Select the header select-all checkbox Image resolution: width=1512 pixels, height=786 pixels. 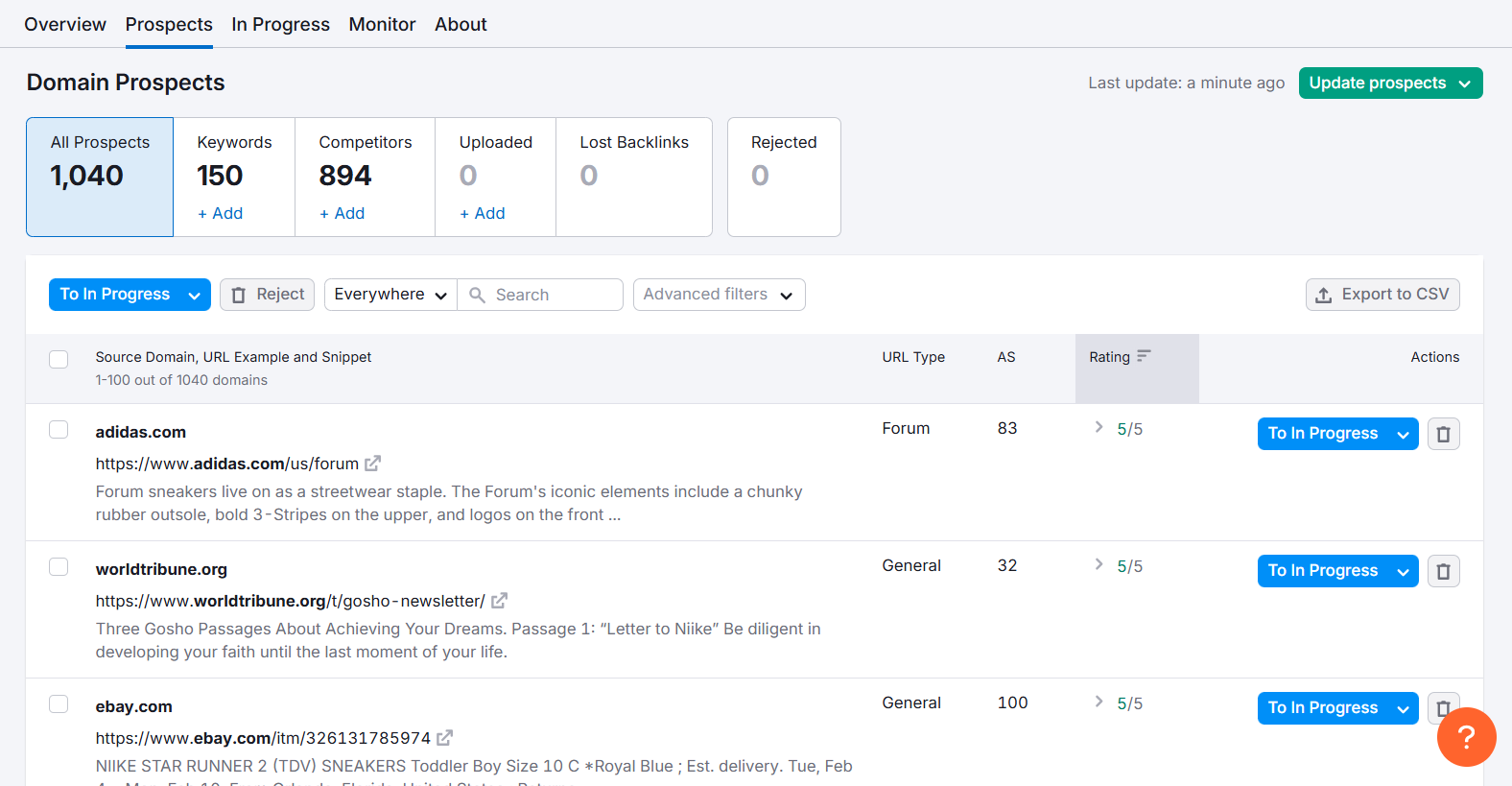59,359
